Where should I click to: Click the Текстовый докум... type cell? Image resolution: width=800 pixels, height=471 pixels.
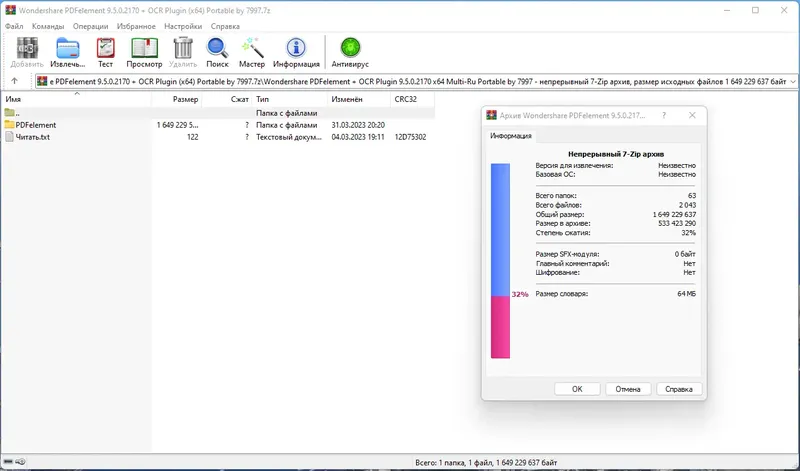point(289,137)
